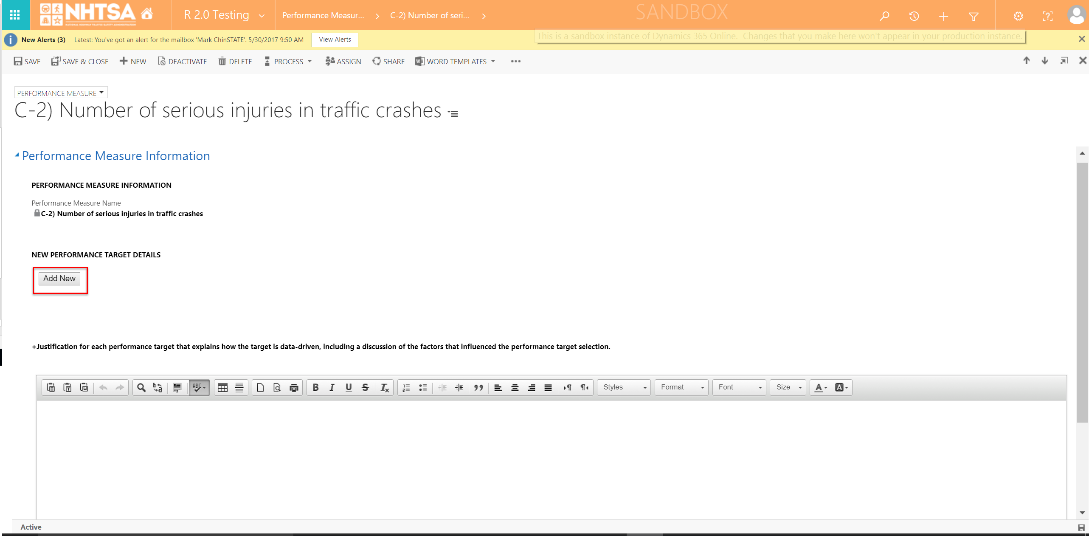Open the text color picker
This screenshot has height=536, width=1089.
click(x=820, y=387)
